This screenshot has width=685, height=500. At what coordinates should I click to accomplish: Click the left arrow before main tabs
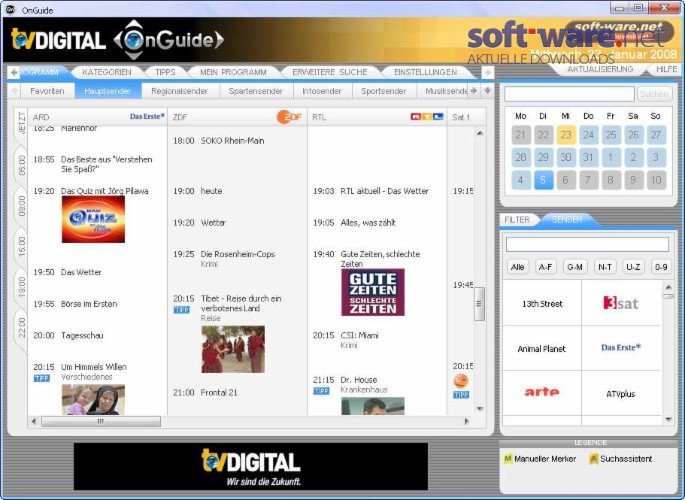pos(14,72)
